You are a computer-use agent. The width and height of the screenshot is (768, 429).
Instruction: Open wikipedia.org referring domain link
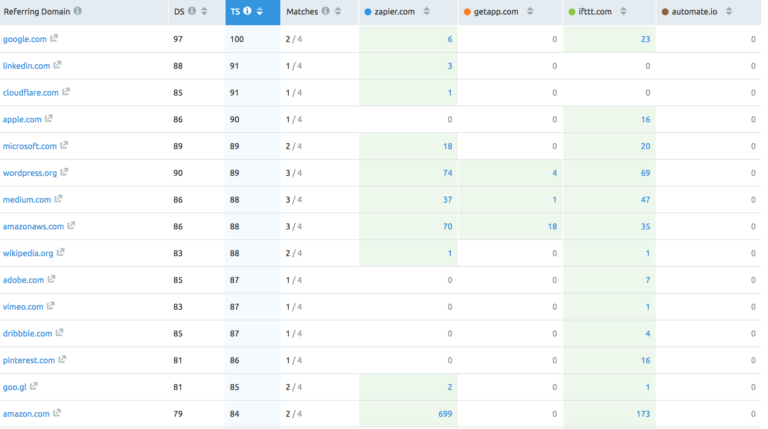click(28, 253)
